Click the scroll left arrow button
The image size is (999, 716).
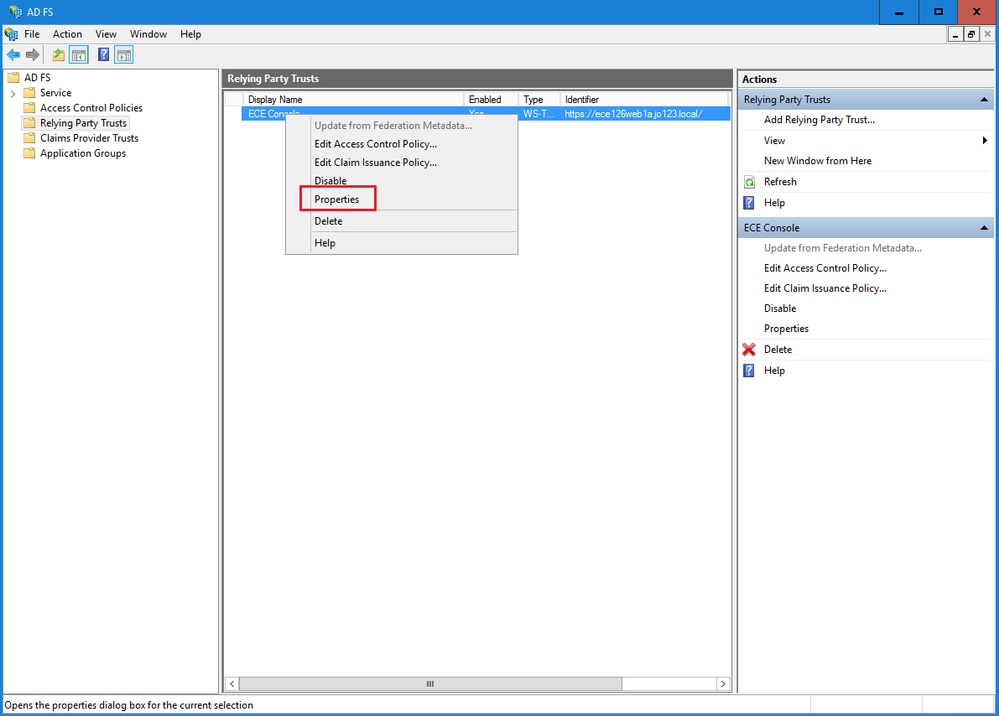click(x=232, y=684)
